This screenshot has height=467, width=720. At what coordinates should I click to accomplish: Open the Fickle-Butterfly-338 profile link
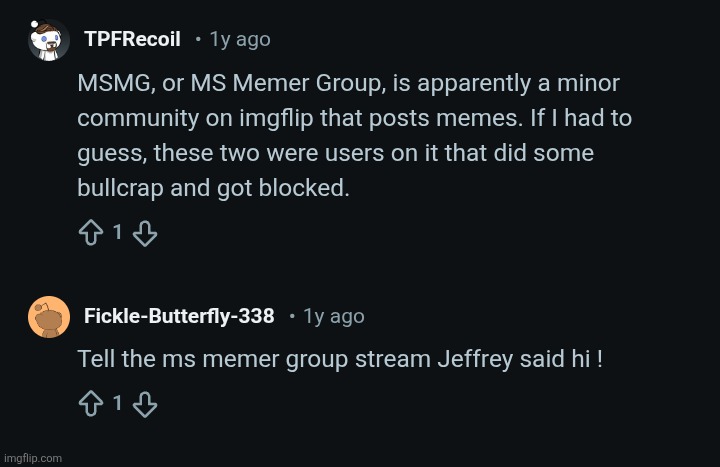click(179, 317)
